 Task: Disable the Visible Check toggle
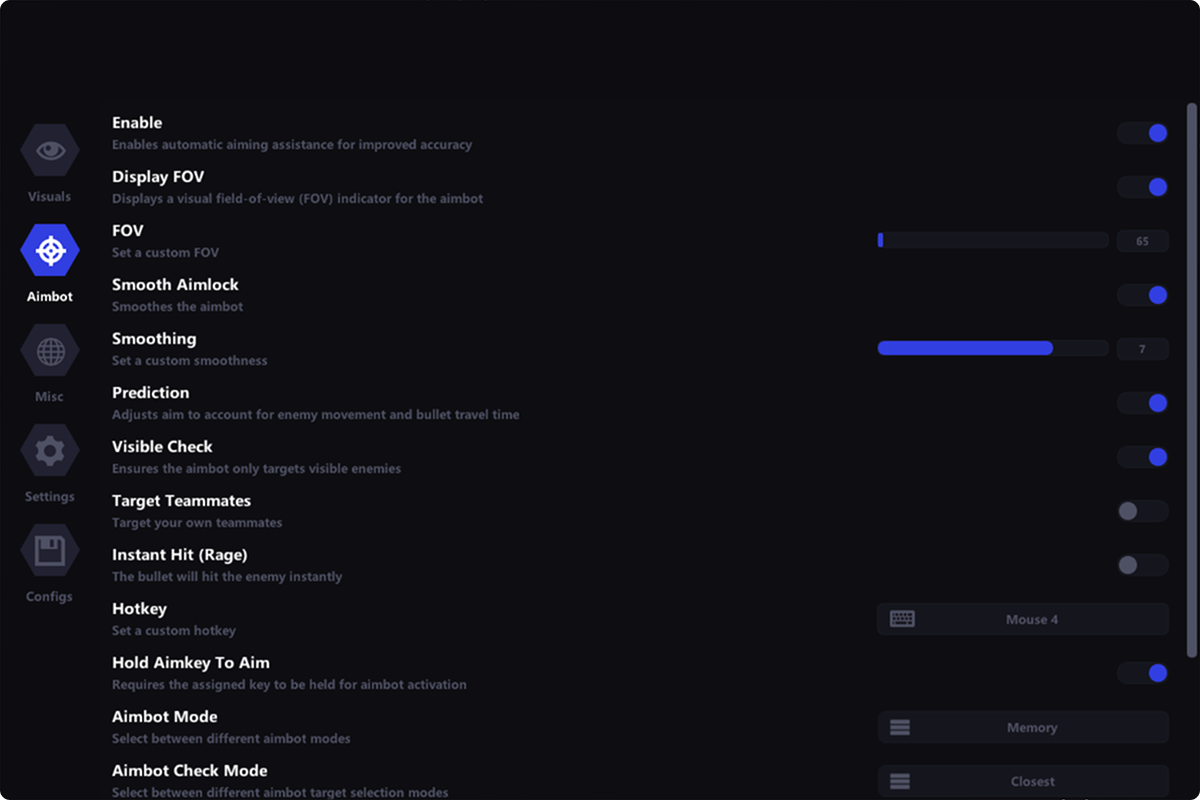point(1143,457)
